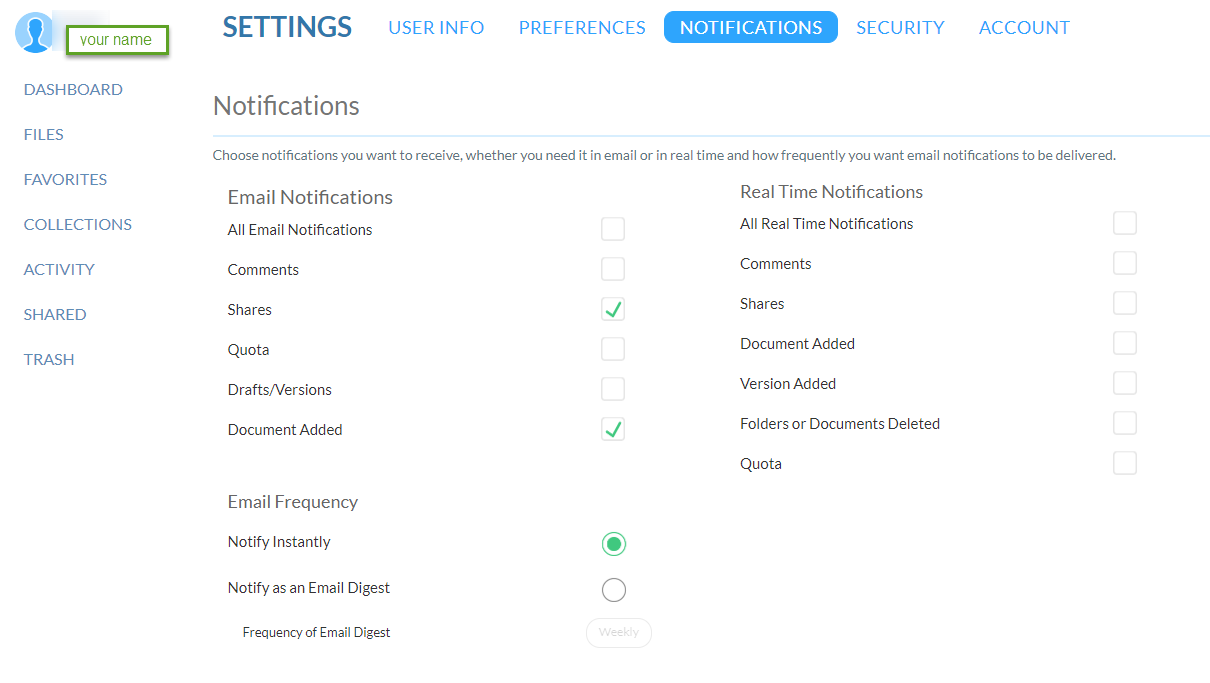Open Dashboard from the sidebar
The image size is (1210, 683).
73,90
